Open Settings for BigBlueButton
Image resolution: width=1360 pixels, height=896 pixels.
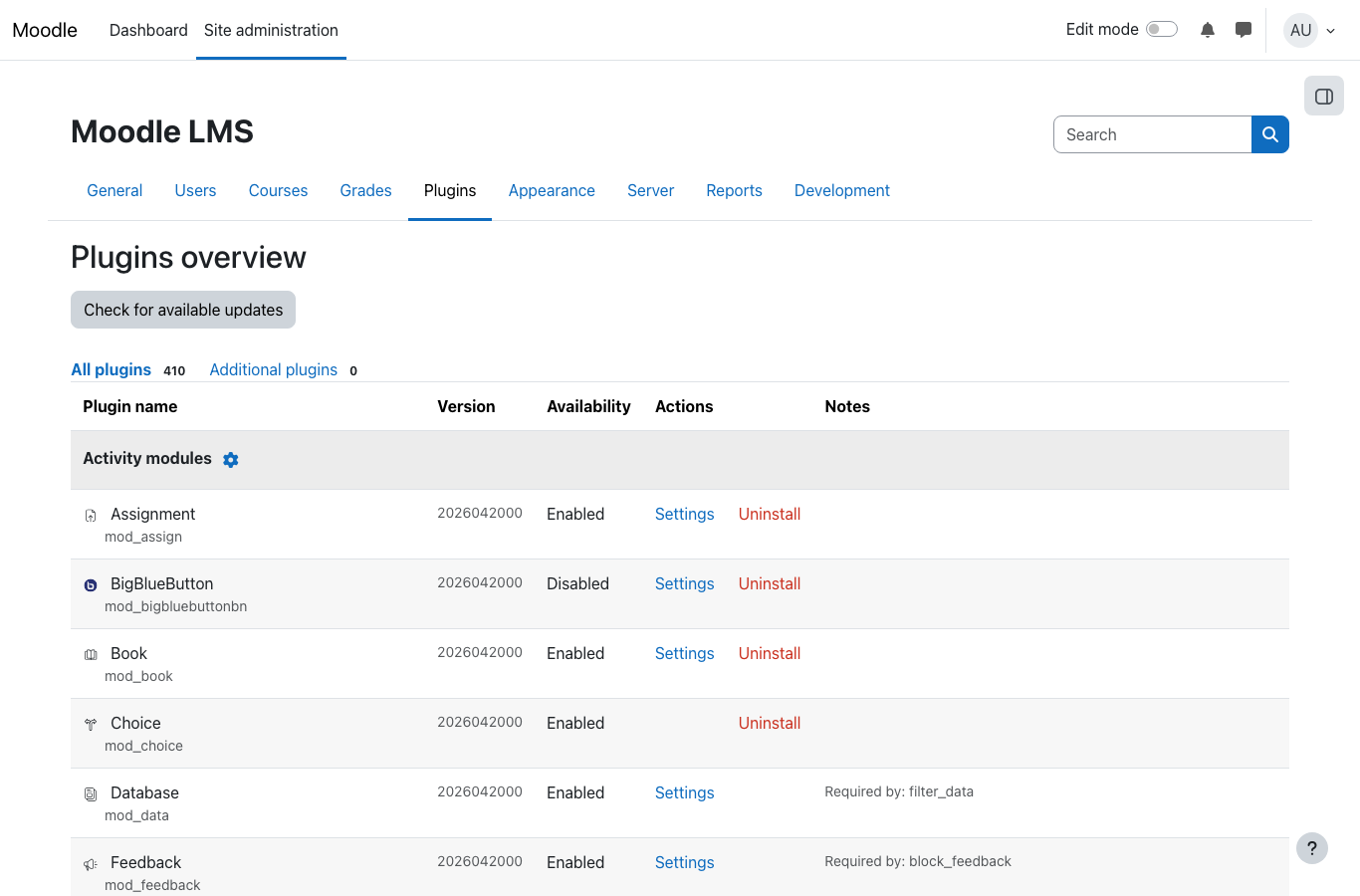[x=684, y=583]
